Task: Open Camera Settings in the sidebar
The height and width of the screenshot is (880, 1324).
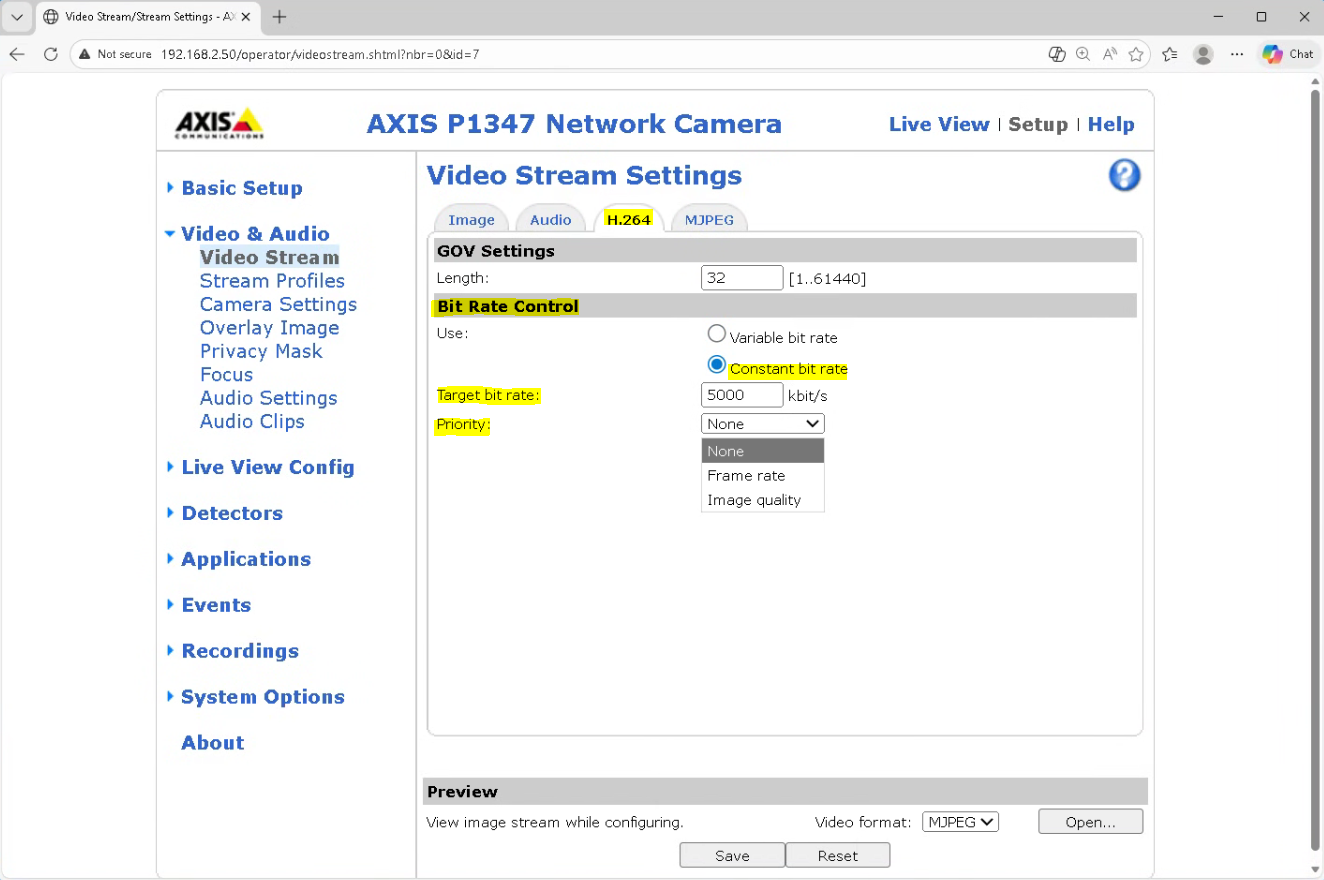Action: point(278,304)
